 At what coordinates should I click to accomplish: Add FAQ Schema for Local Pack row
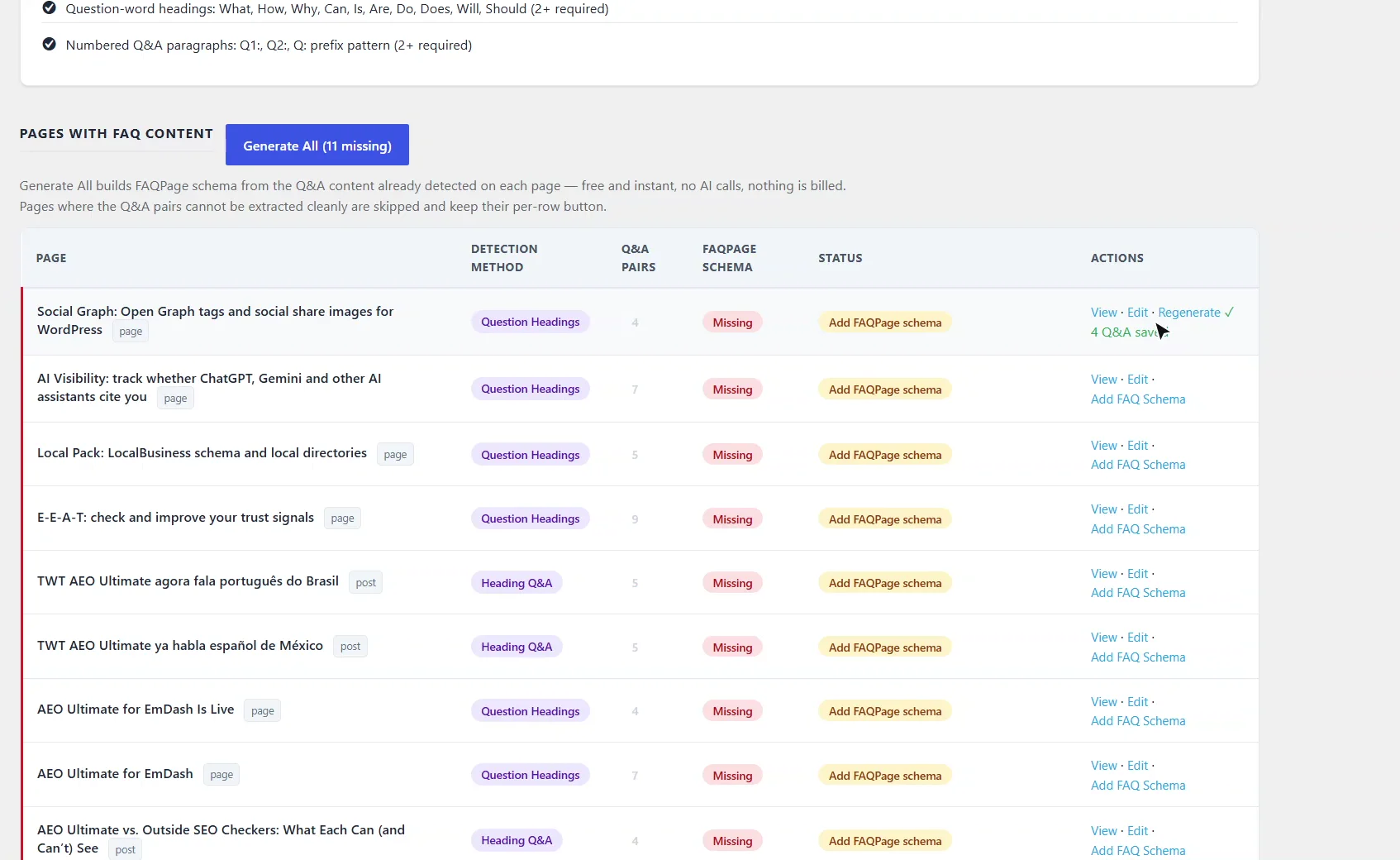pyautogui.click(x=1138, y=464)
